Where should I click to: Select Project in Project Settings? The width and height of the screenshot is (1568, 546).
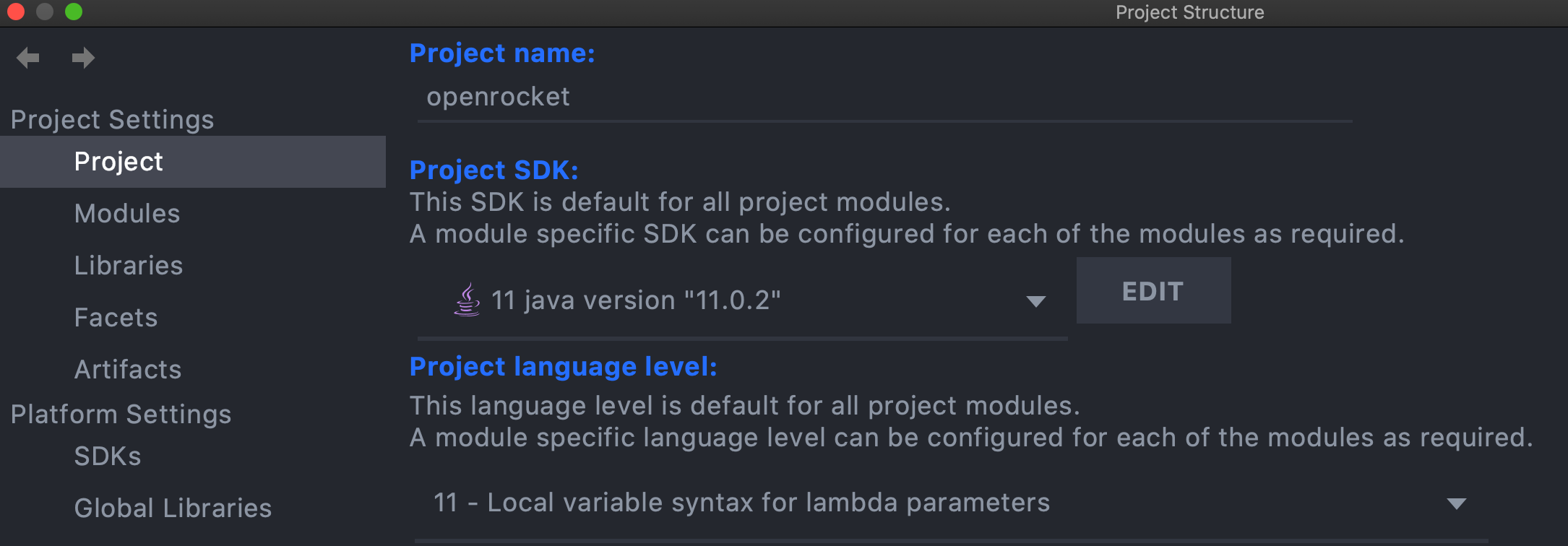[x=193, y=162]
